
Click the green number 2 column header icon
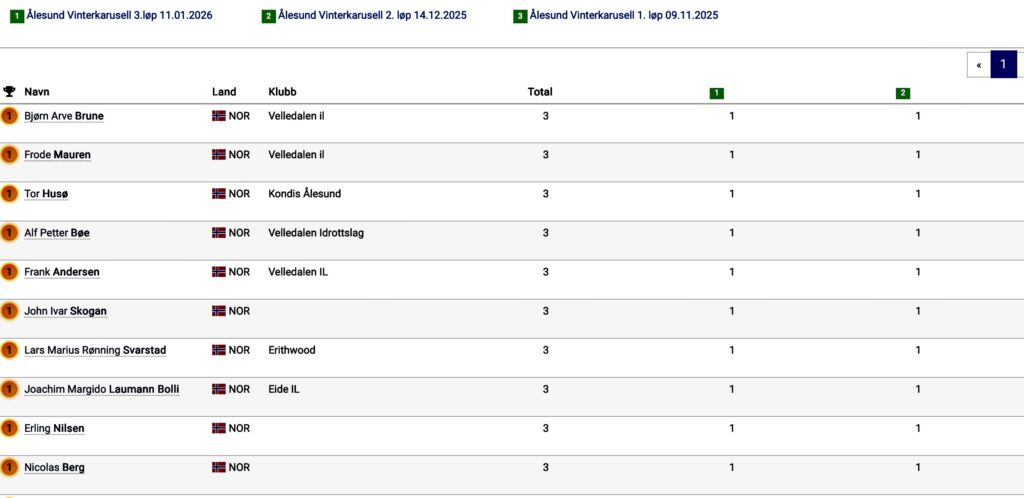pyautogui.click(x=903, y=93)
